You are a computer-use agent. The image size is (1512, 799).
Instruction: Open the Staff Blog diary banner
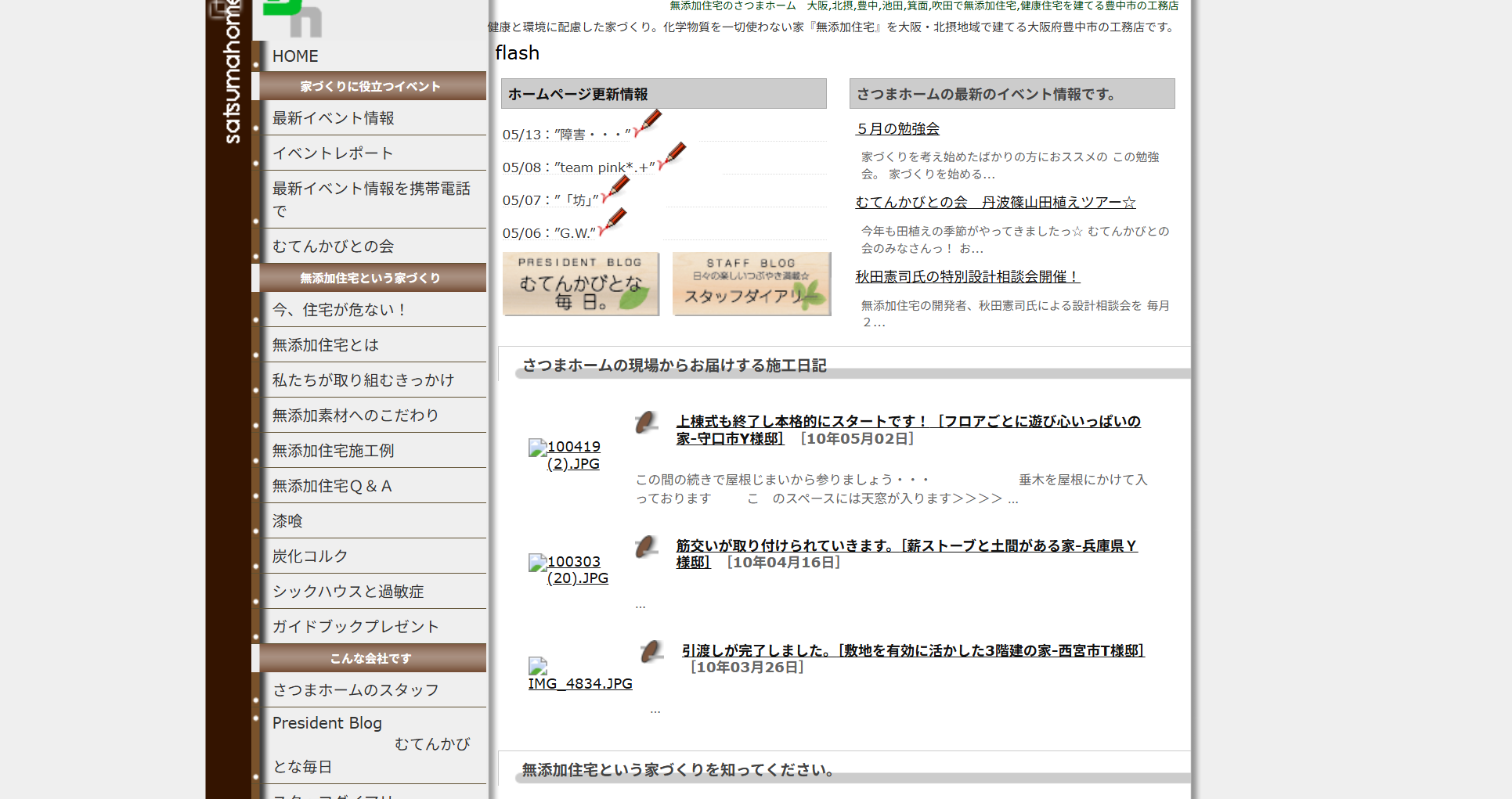click(751, 284)
